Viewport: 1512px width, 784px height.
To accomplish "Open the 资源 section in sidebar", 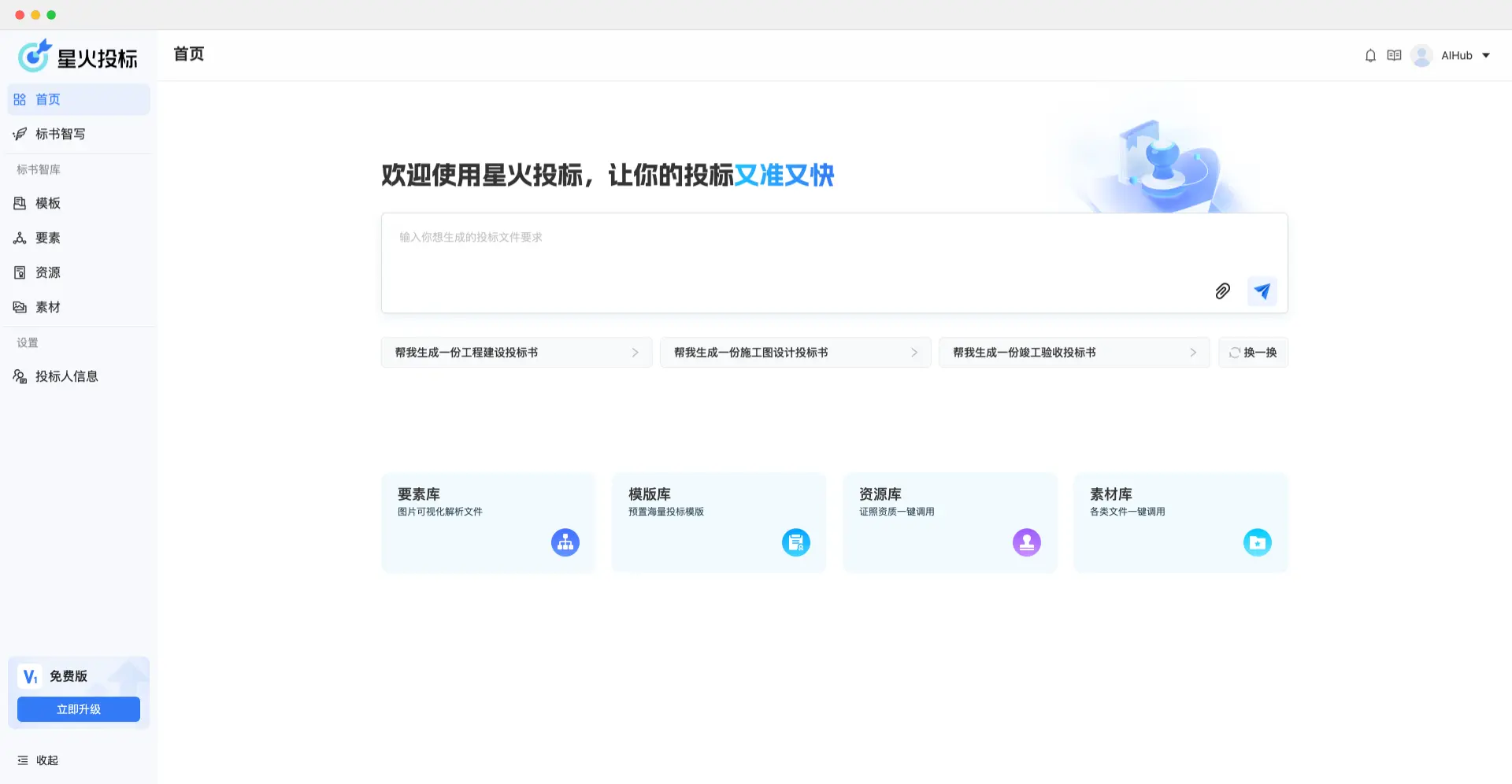I will (x=47, y=272).
